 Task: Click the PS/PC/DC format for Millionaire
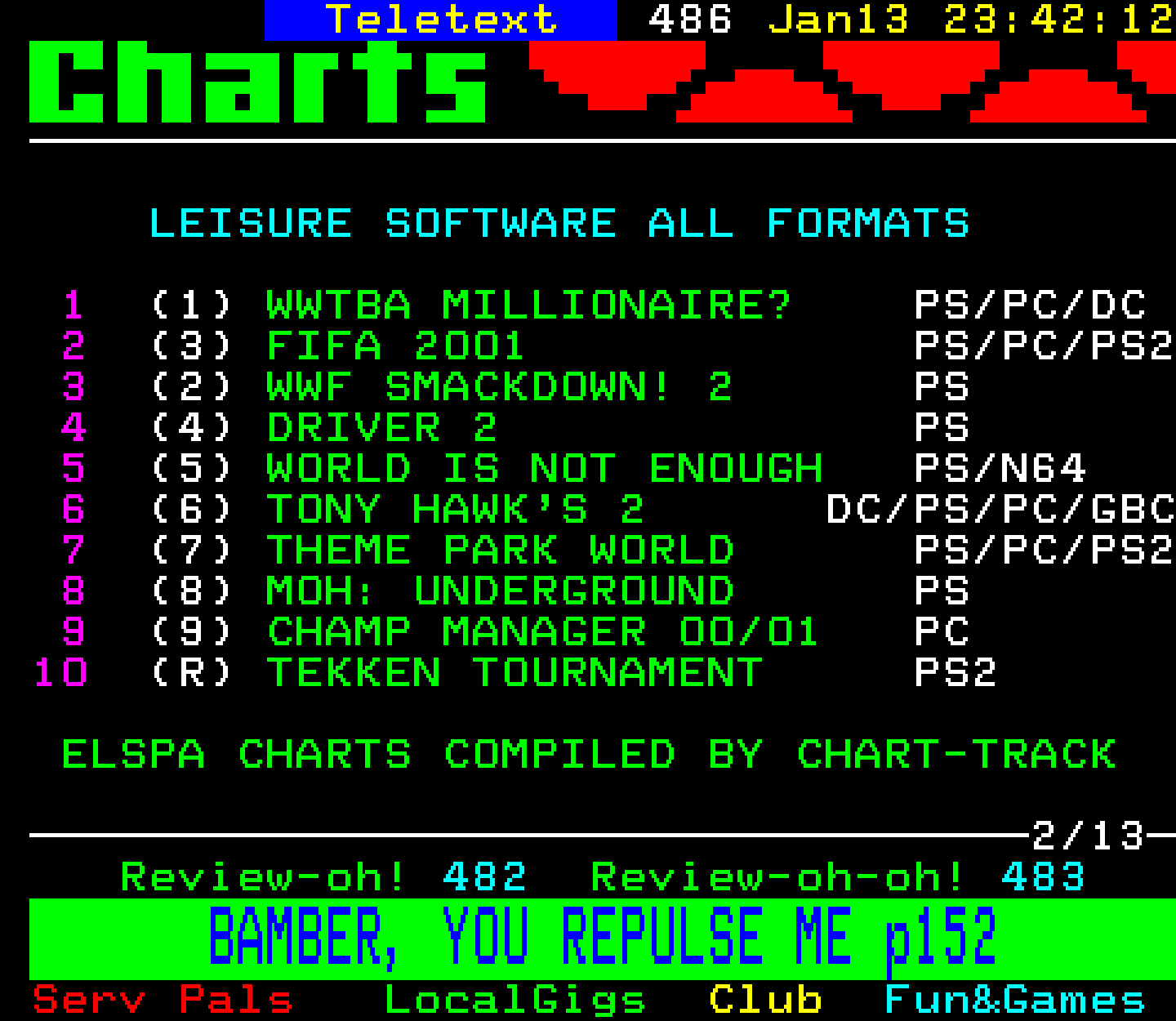[x=1030, y=305]
